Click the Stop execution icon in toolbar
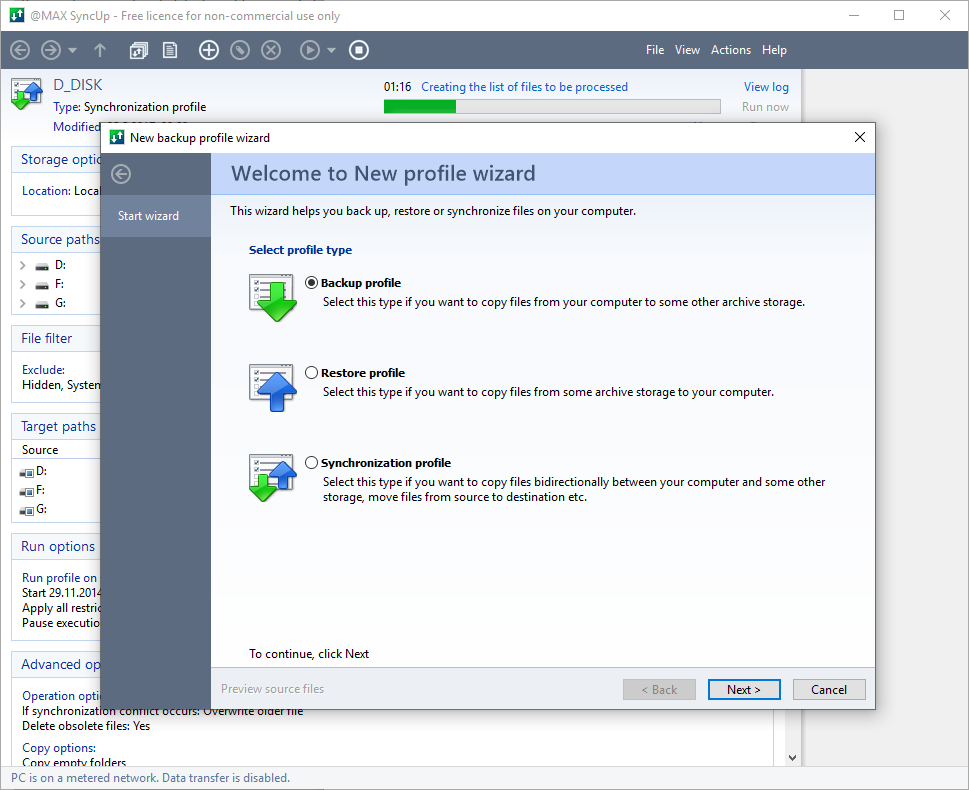This screenshot has width=969, height=790. (x=358, y=50)
